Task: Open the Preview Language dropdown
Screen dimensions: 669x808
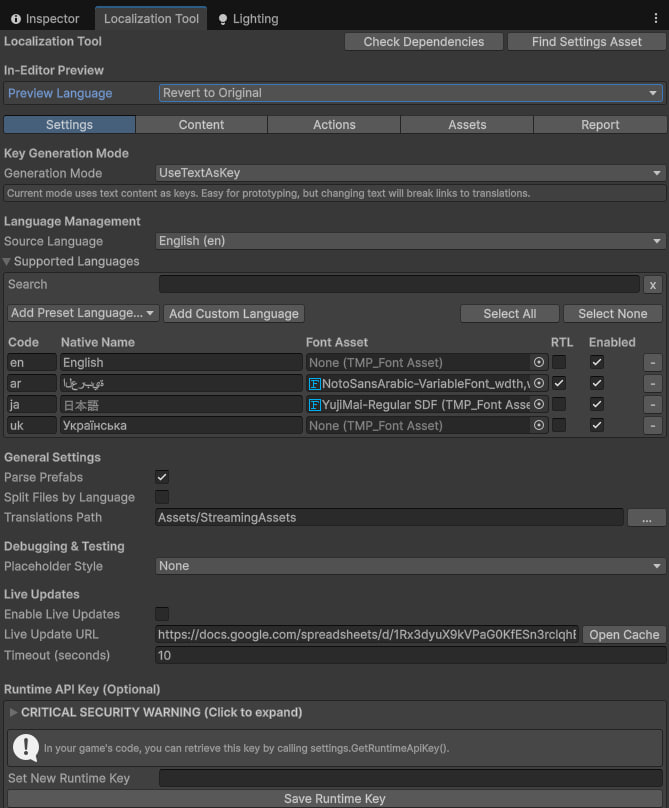Action: point(410,92)
